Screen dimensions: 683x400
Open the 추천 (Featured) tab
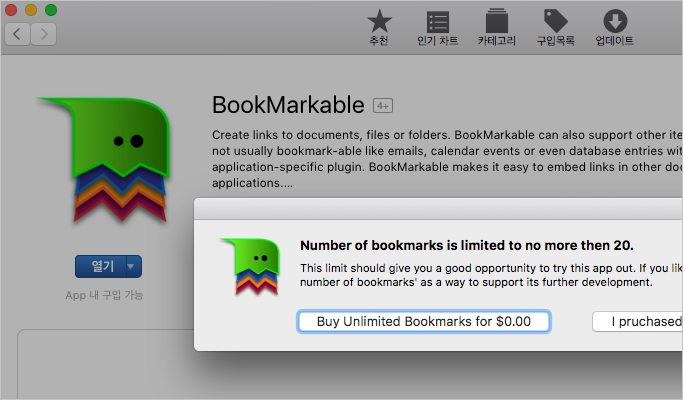coord(379,27)
